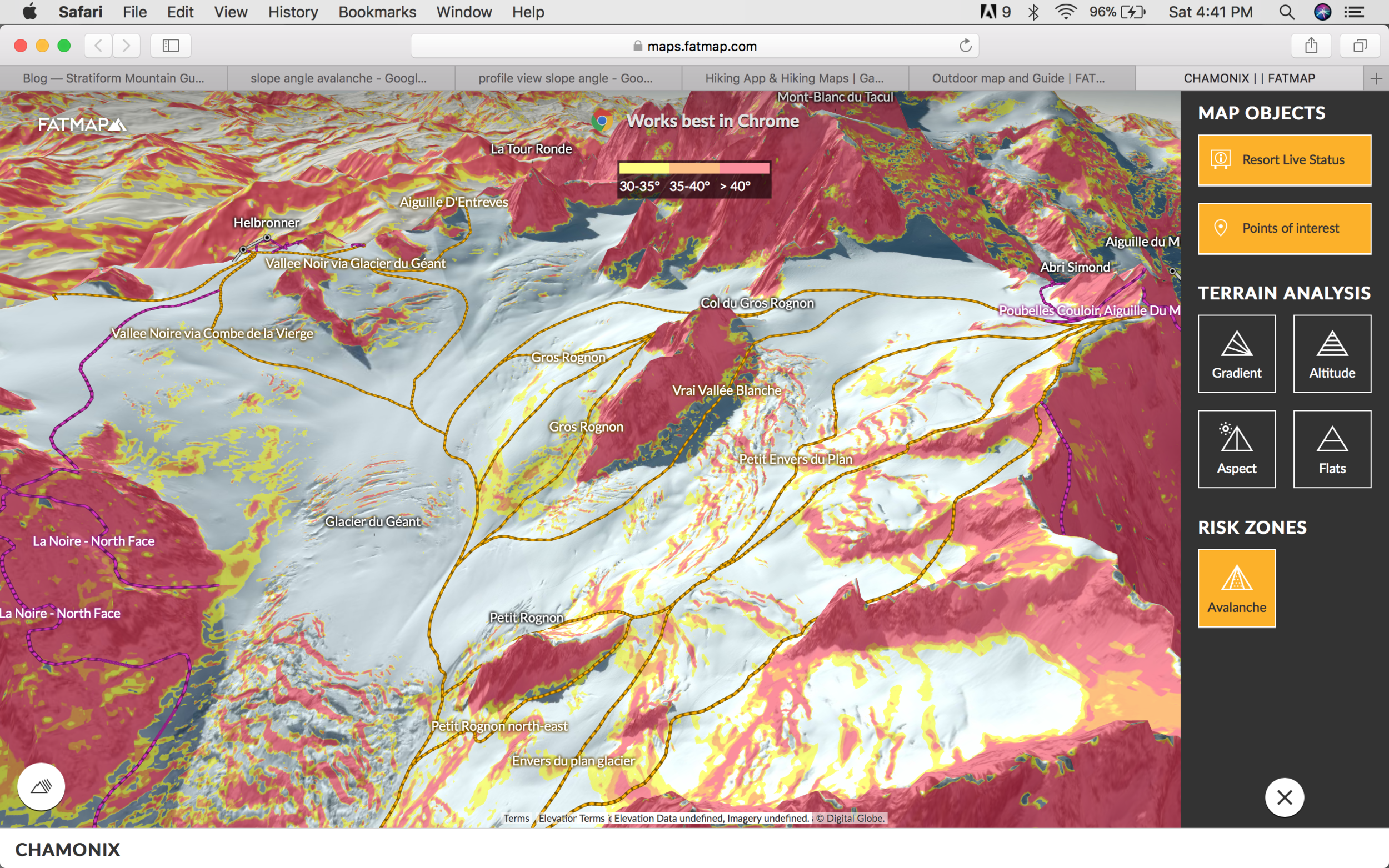Open the Safari Share button
The height and width of the screenshot is (868, 1389).
[1310, 46]
